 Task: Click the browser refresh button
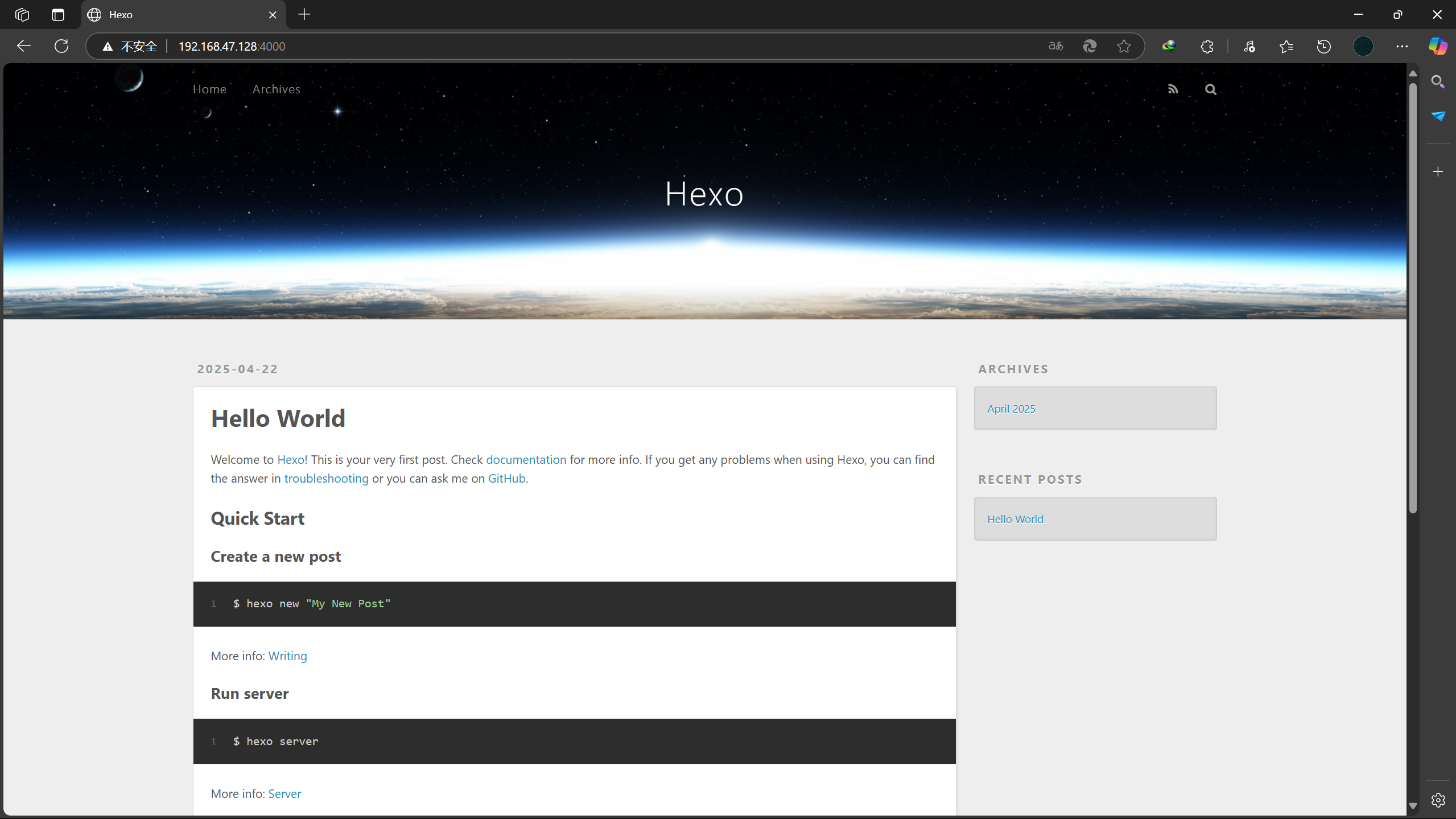coord(61,46)
